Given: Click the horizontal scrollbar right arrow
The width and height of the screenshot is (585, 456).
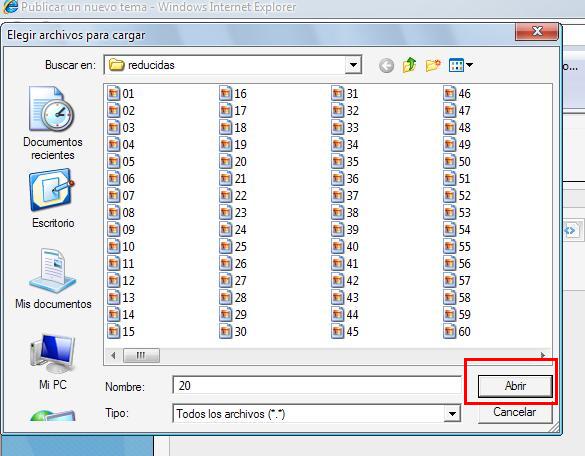Looking at the screenshot, I should point(543,355).
